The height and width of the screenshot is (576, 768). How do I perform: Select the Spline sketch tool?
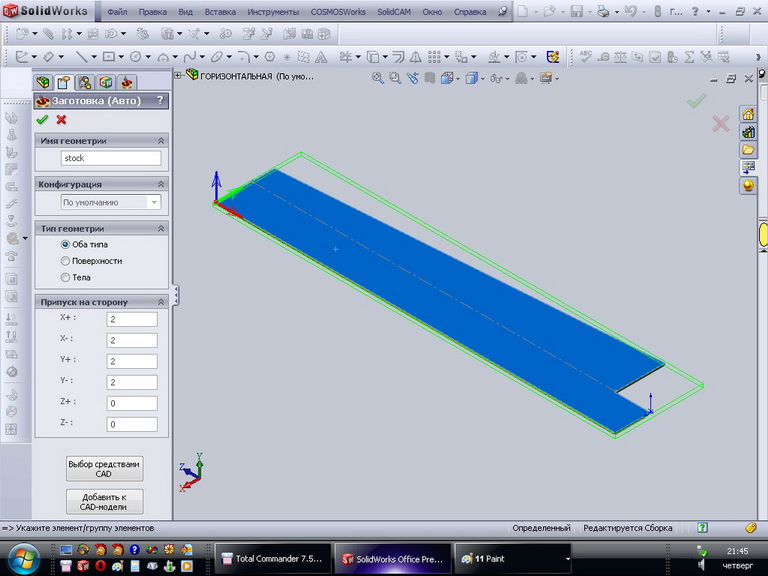[x=190, y=57]
